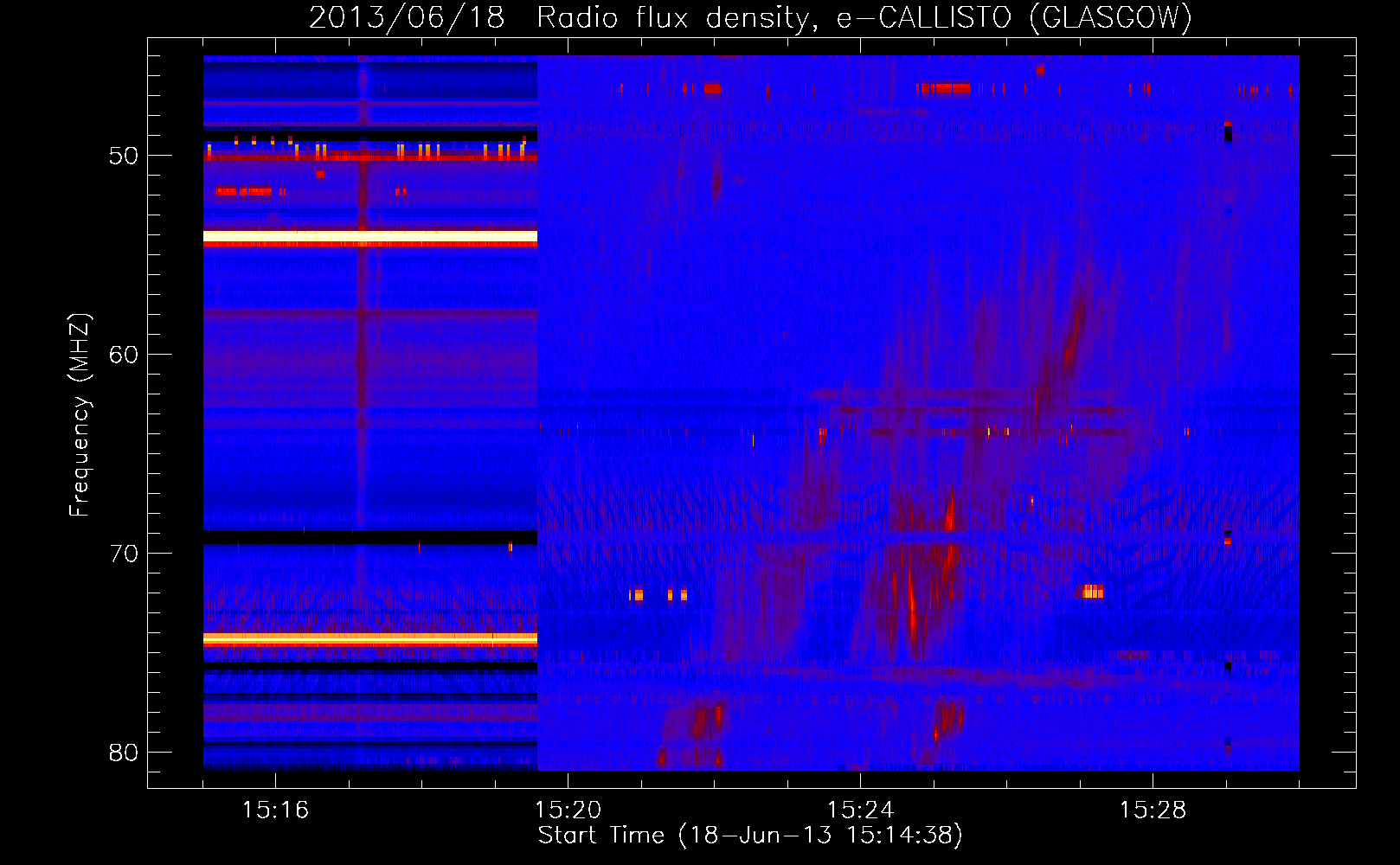Click the 15:16 time axis label
This screenshot has height=865, width=1400.
[x=275, y=810]
